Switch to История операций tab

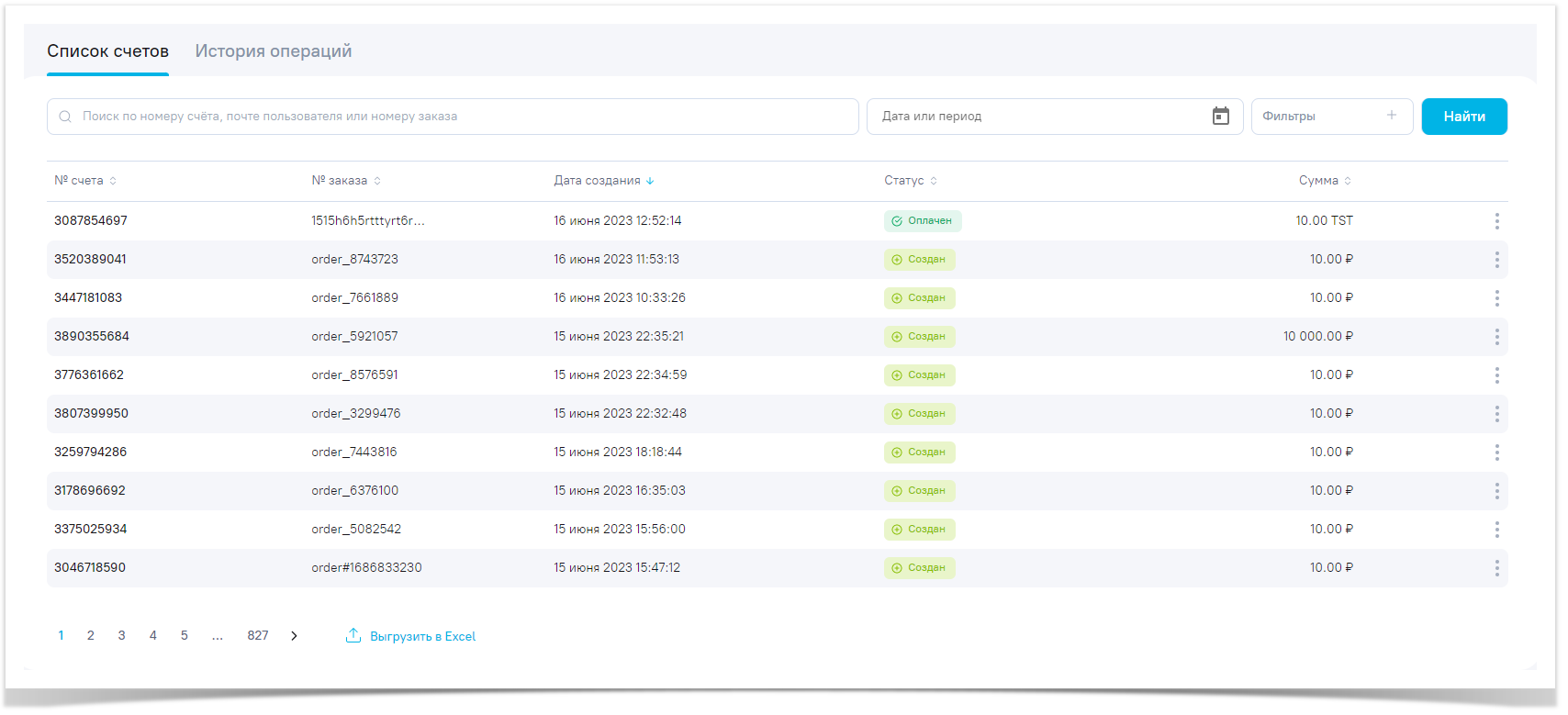tap(273, 51)
